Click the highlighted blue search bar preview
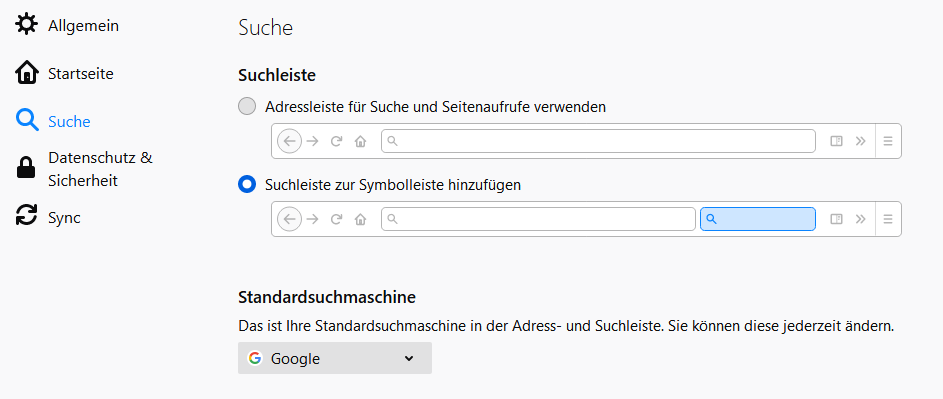The image size is (943, 399). (758, 219)
